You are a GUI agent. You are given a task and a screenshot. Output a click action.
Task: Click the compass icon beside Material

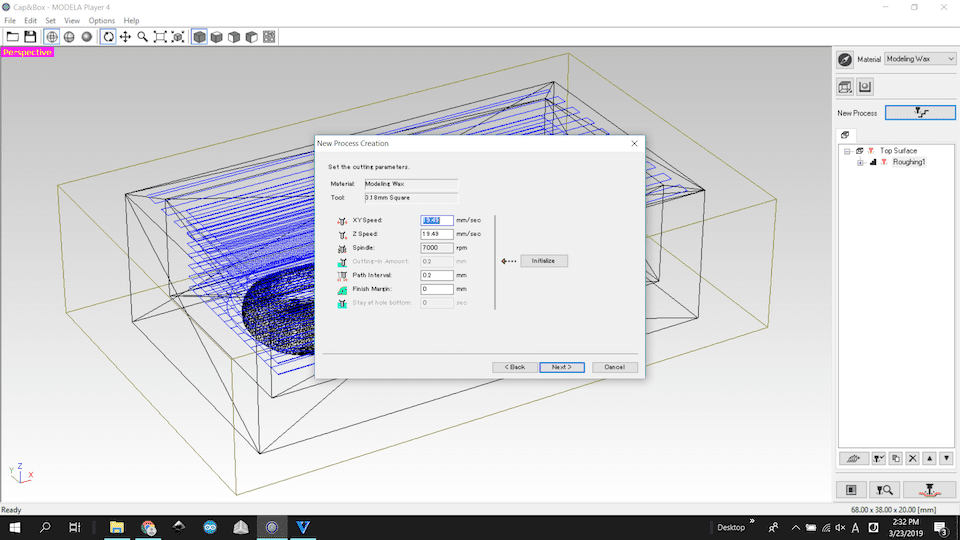[845, 59]
